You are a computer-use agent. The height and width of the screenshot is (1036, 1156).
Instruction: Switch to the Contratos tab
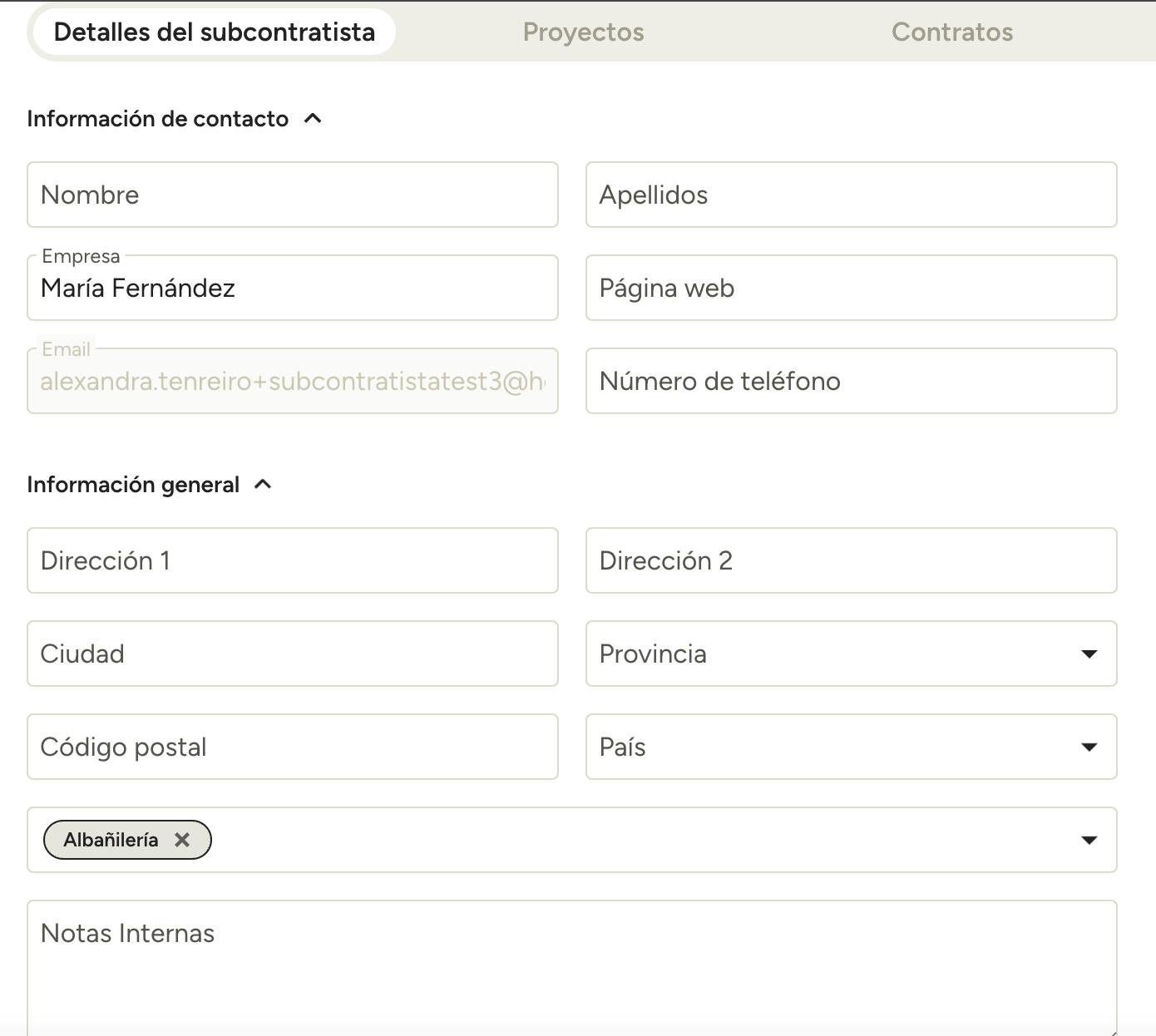pos(951,32)
